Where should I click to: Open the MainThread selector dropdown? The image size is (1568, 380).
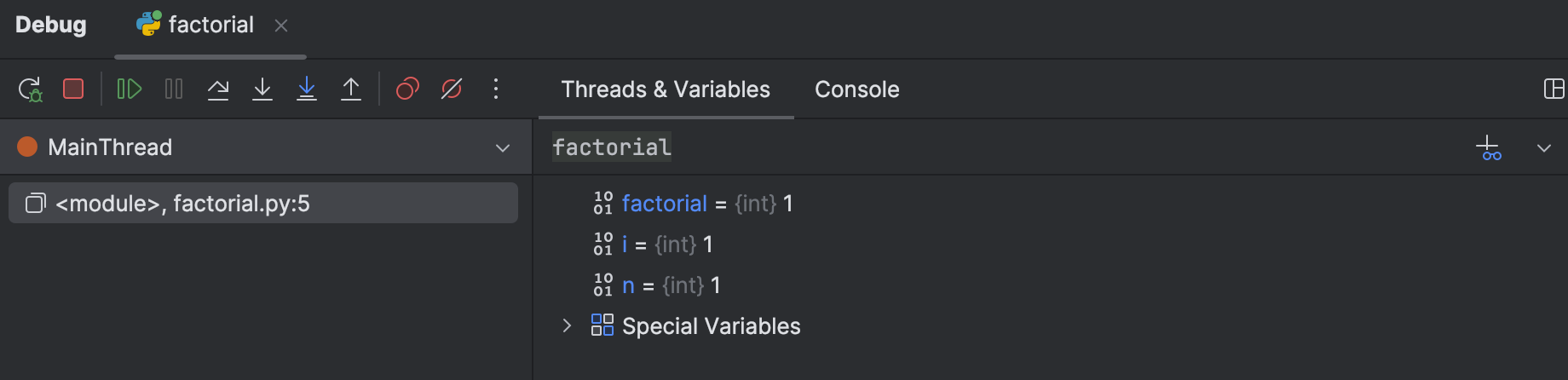[503, 147]
